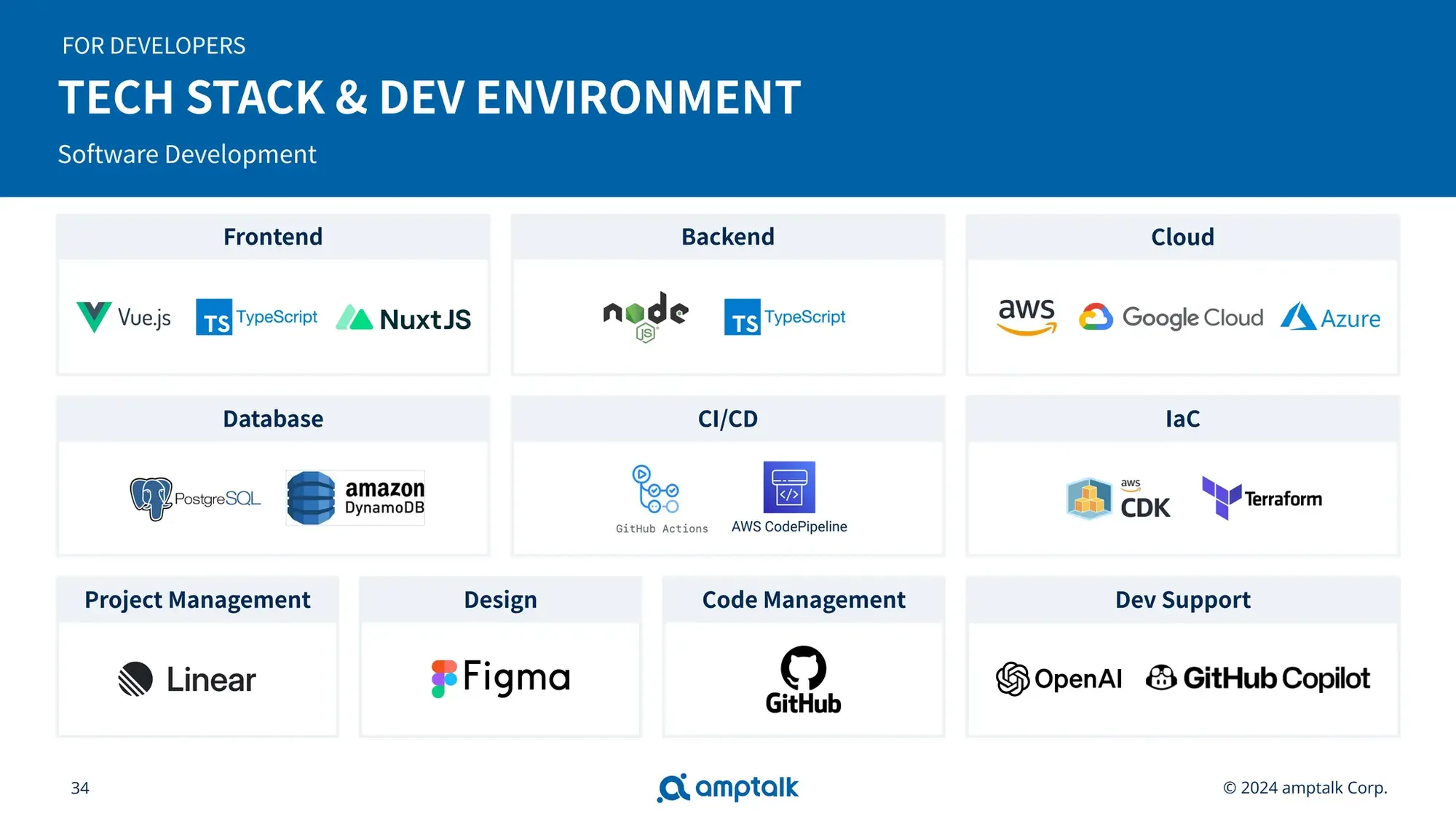Select the AWS logo in Cloud

coord(1026,317)
